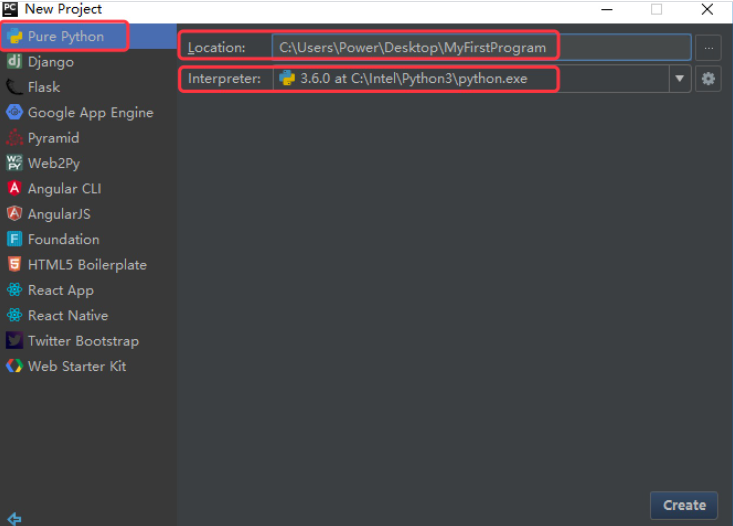
Task: Click the Web2Py logo icon
Action: pyautogui.click(x=14, y=163)
